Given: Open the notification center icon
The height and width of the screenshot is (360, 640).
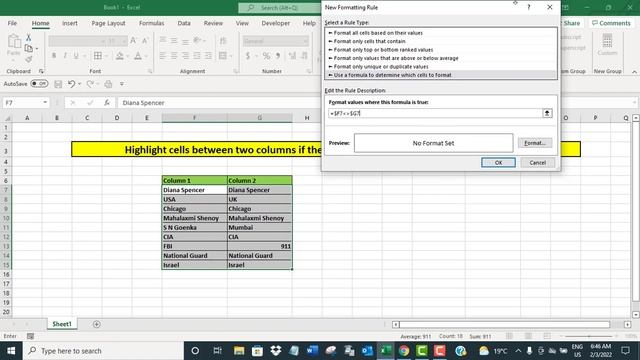Looking at the screenshot, I should tap(625, 351).
